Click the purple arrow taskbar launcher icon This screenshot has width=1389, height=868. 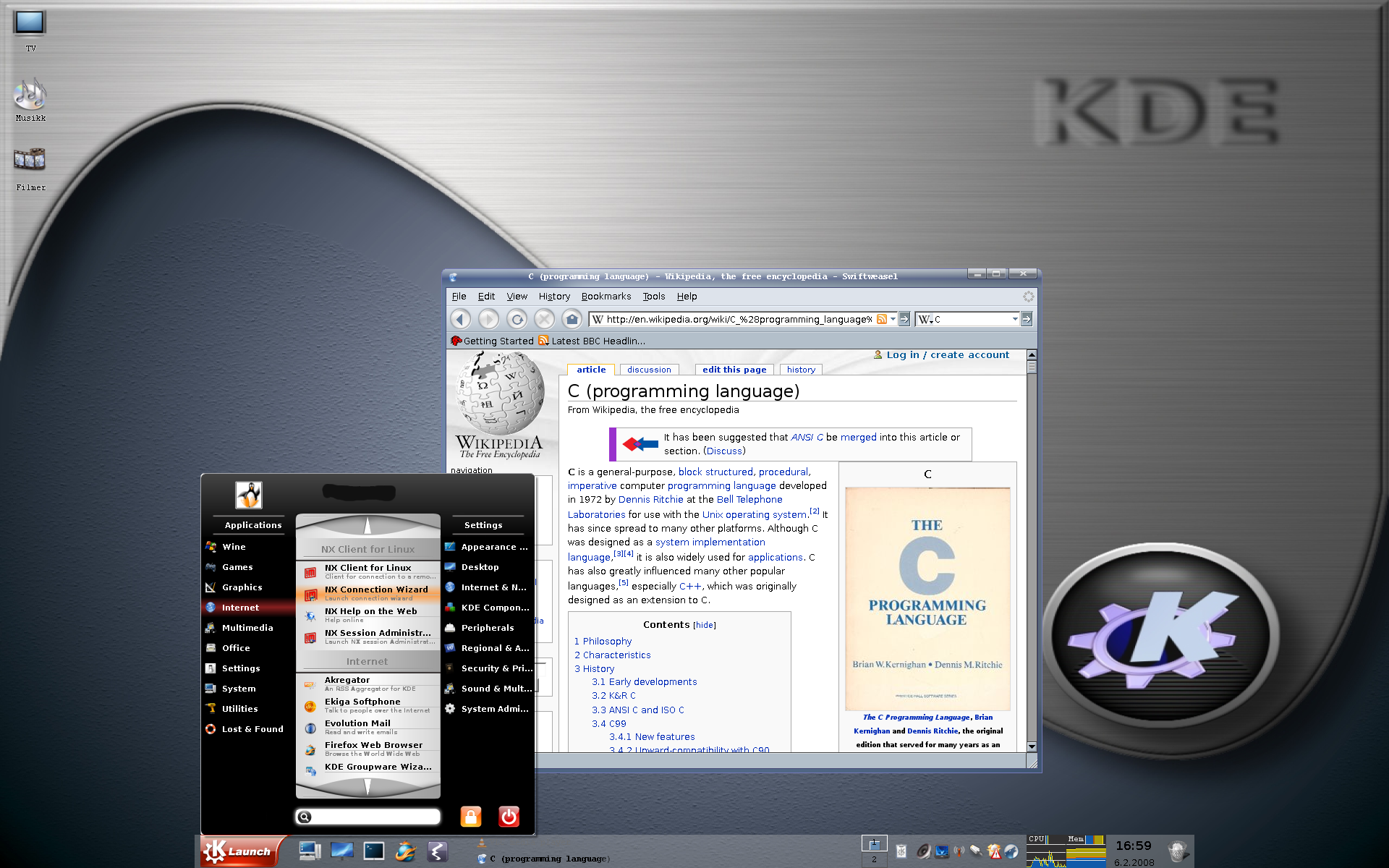(x=438, y=851)
